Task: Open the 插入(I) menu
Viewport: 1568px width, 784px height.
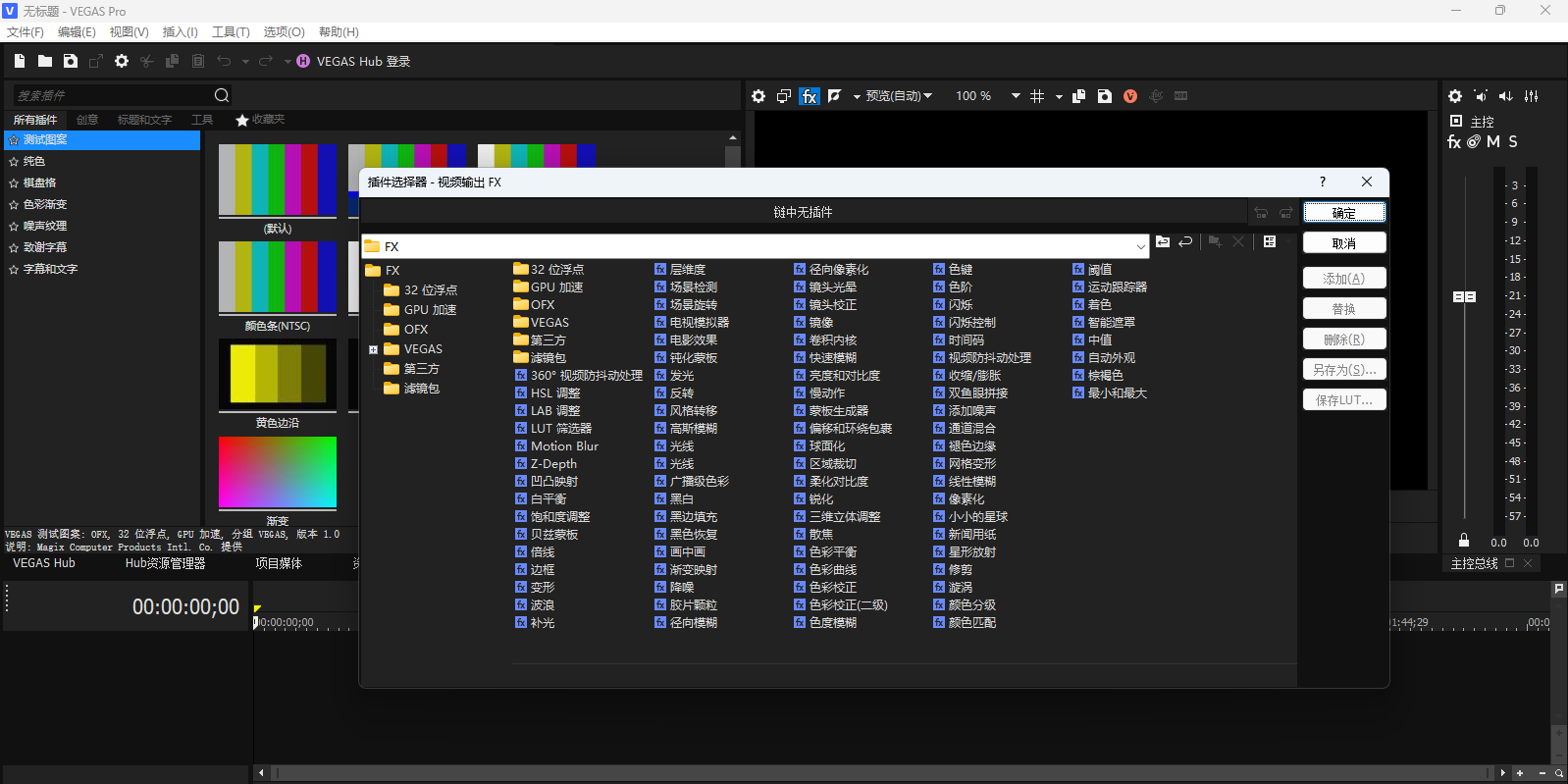Action: (180, 32)
